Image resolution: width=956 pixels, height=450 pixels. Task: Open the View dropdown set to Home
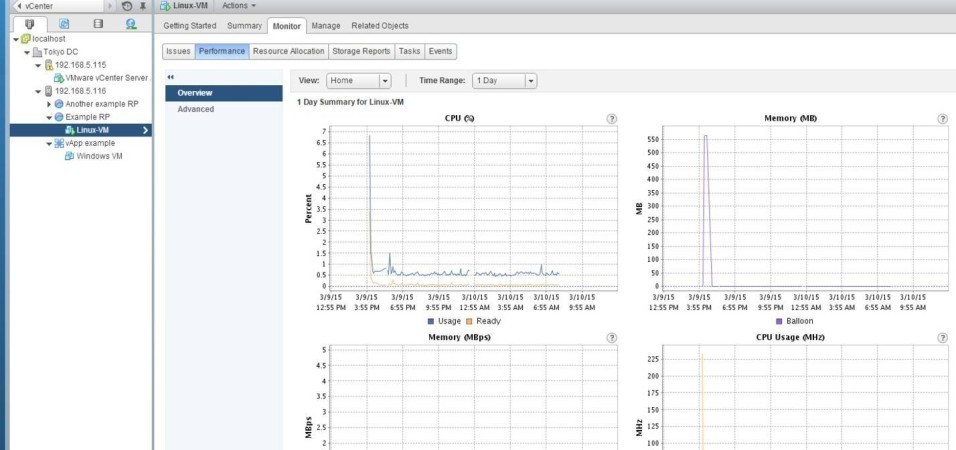(358, 80)
